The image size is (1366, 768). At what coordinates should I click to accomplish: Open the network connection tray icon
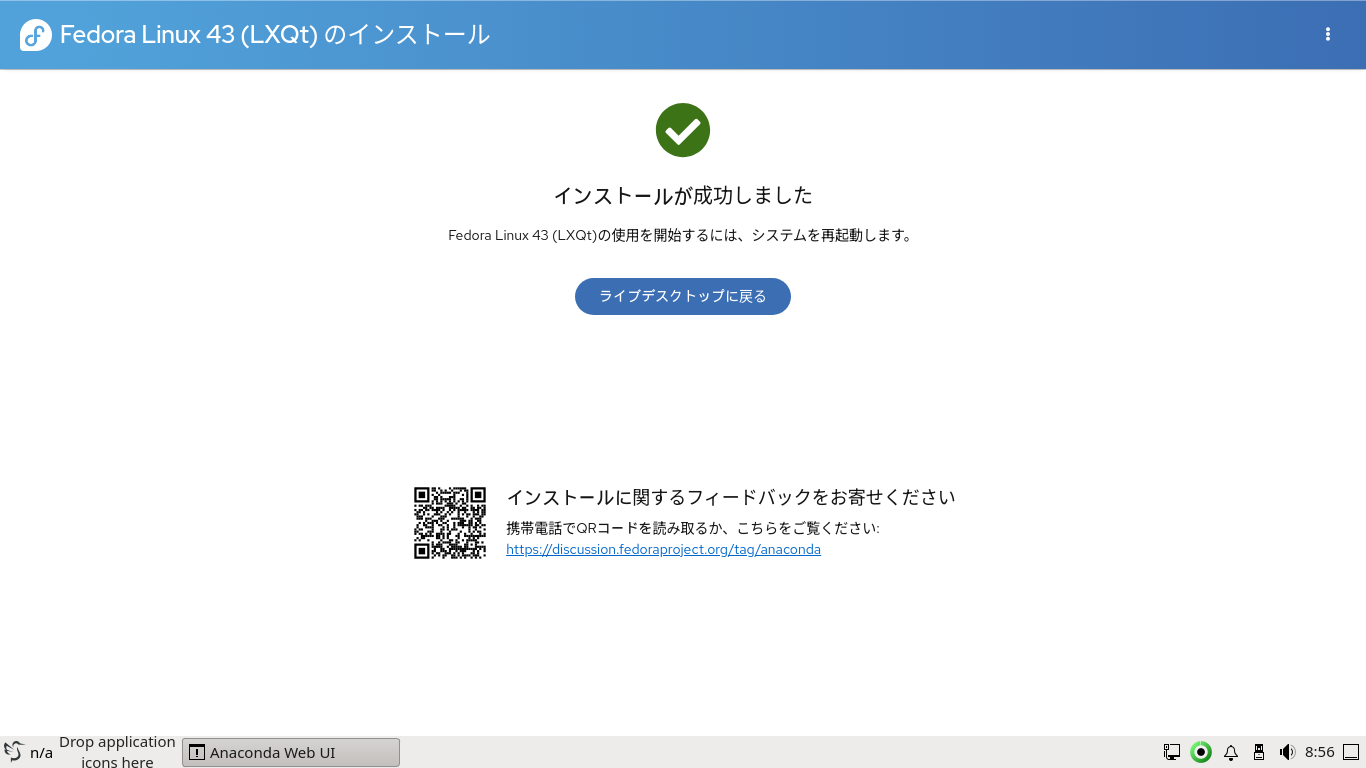1172,752
